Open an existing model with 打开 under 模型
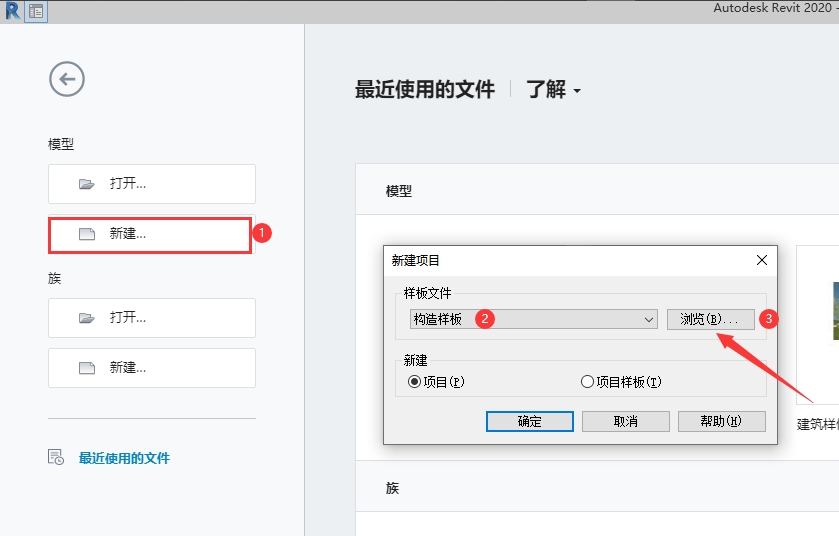This screenshot has height=536, width=839. 152,184
